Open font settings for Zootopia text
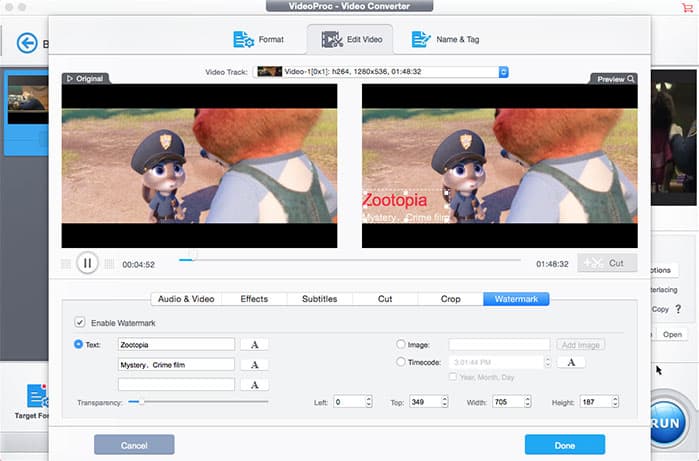Viewport: 699px width, 461px height. (x=255, y=345)
